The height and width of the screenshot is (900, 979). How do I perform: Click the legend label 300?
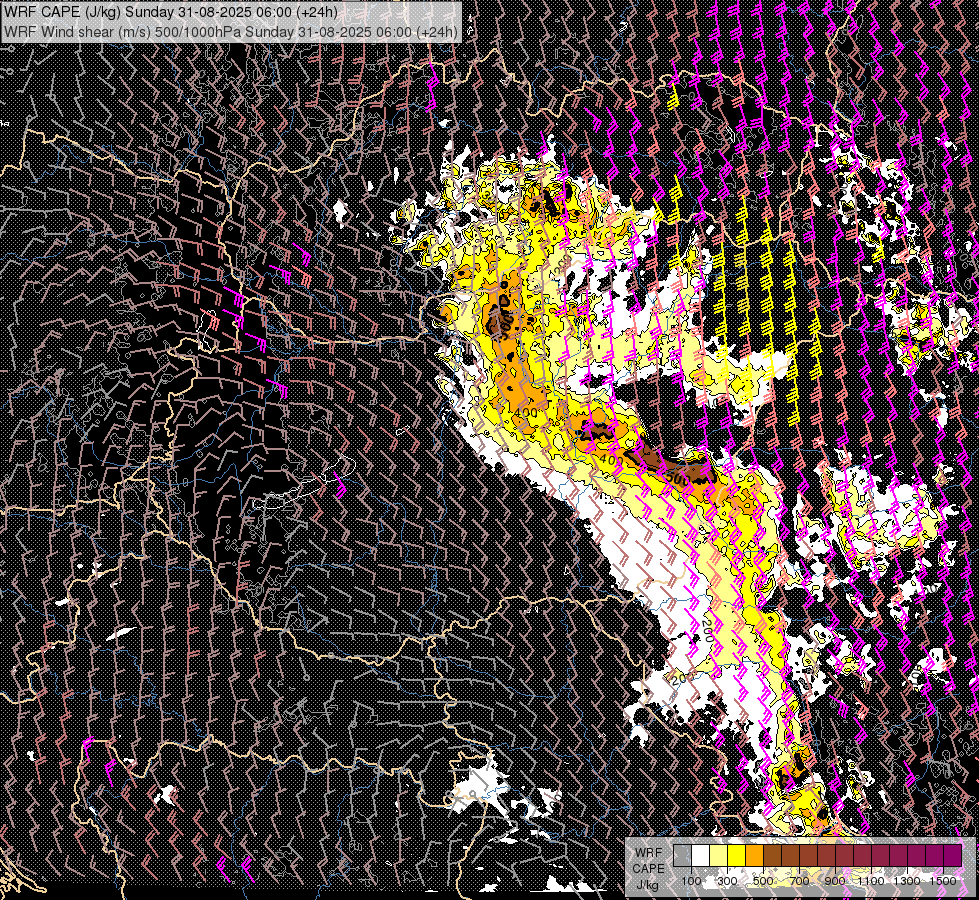(x=727, y=881)
